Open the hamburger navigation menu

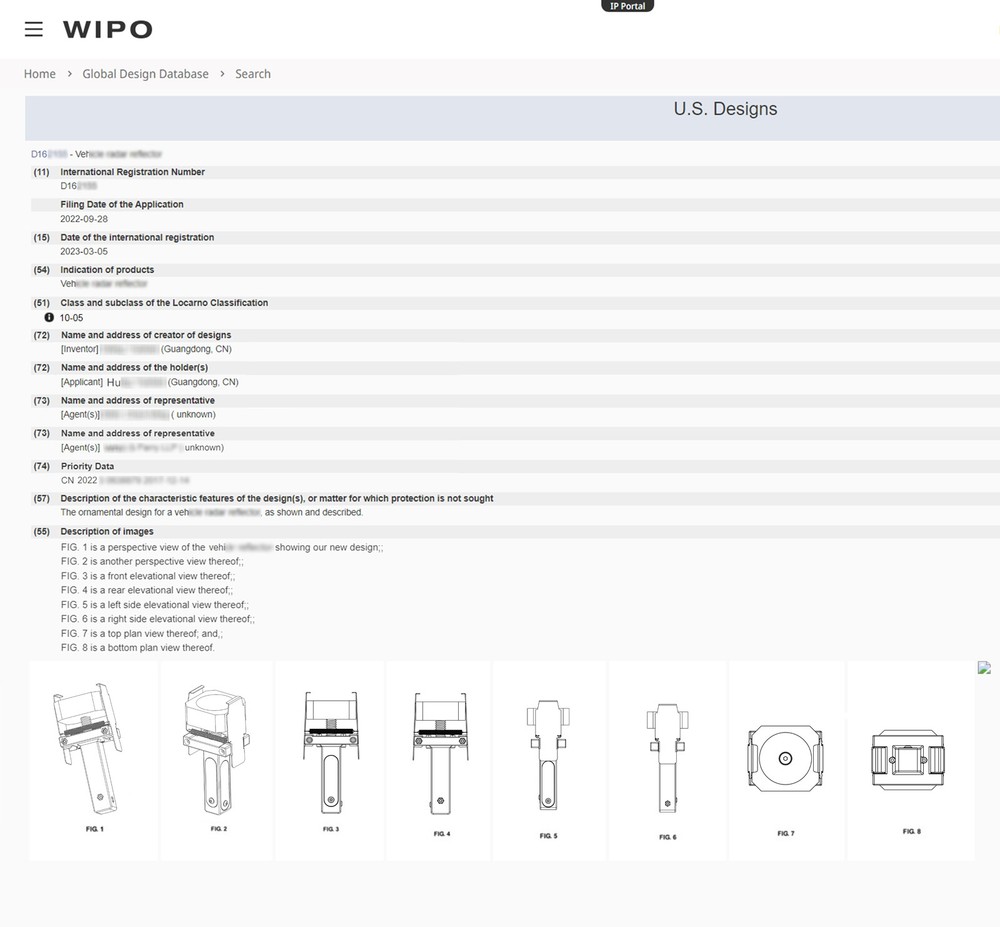coord(34,29)
